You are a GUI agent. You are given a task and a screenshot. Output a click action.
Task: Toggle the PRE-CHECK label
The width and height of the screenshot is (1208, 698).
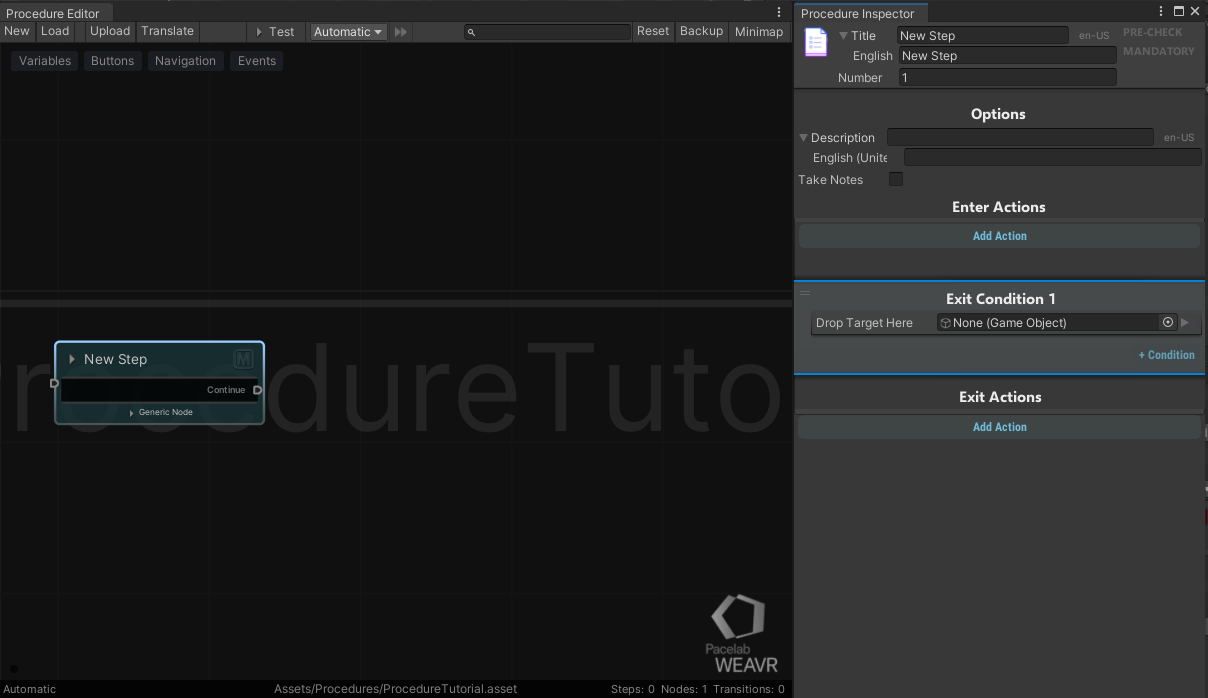point(1152,32)
